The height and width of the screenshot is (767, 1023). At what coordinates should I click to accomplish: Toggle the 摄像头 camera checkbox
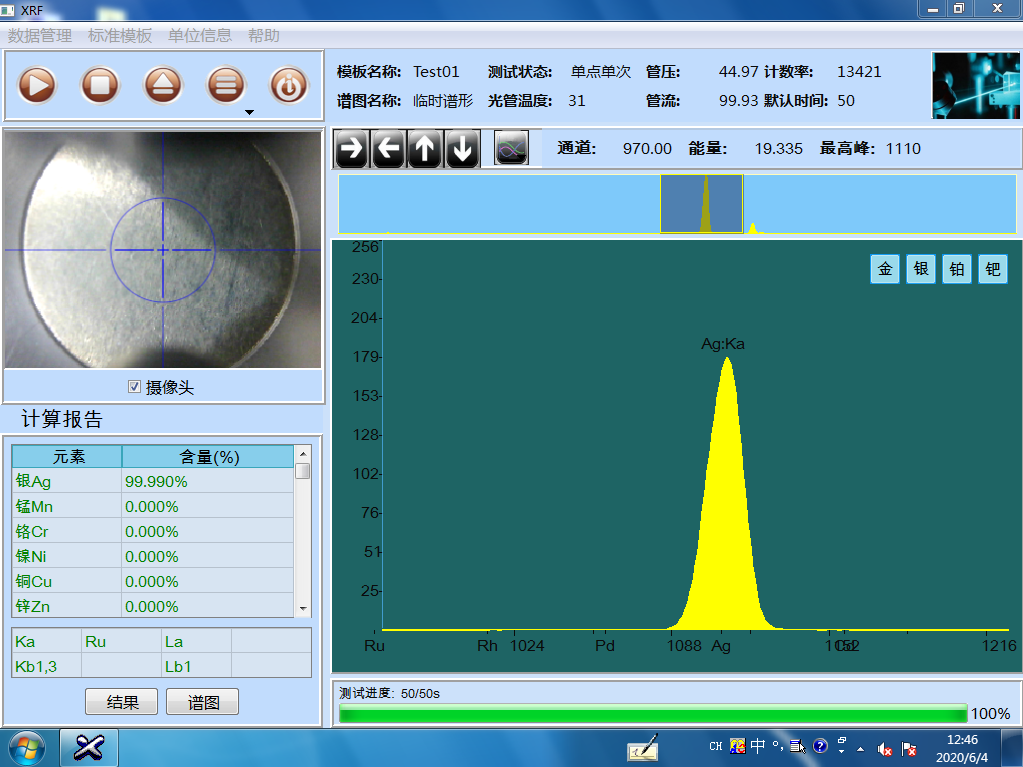pyautogui.click(x=135, y=387)
